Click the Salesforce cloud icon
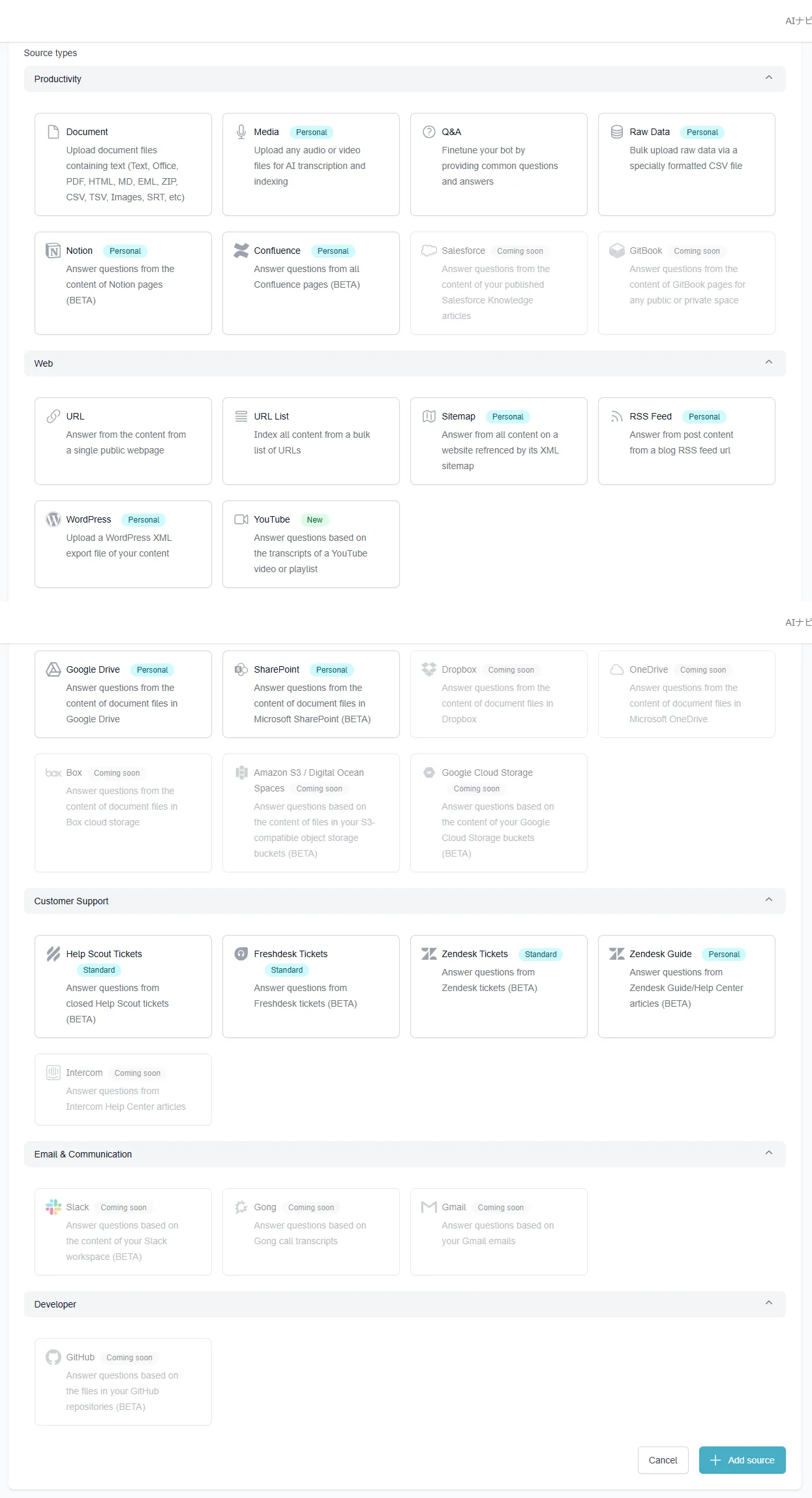812x1498 pixels. [429, 251]
